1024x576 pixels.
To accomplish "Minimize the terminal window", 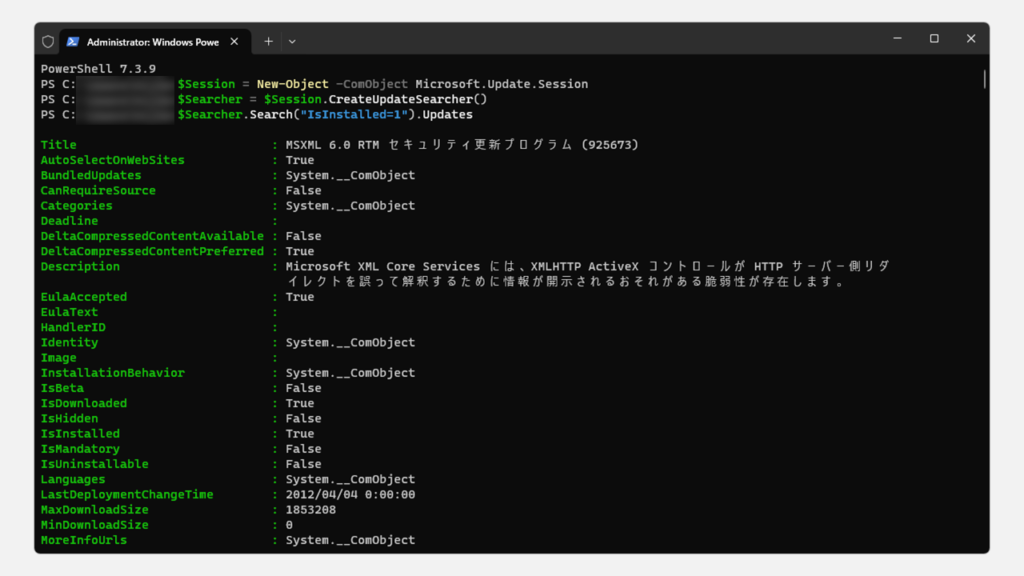I will [897, 39].
